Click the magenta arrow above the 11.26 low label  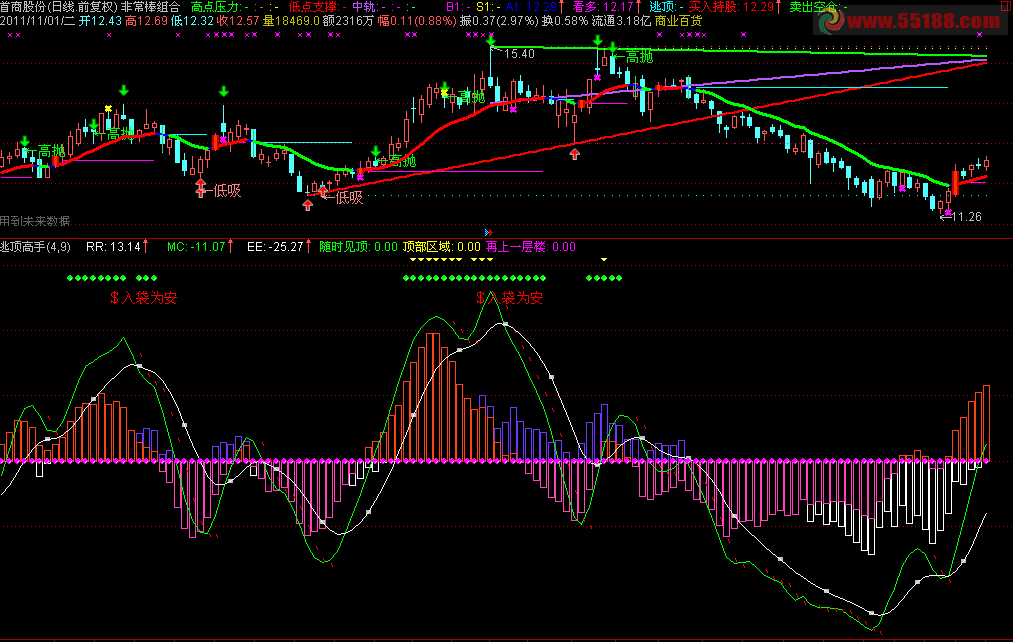(947, 211)
